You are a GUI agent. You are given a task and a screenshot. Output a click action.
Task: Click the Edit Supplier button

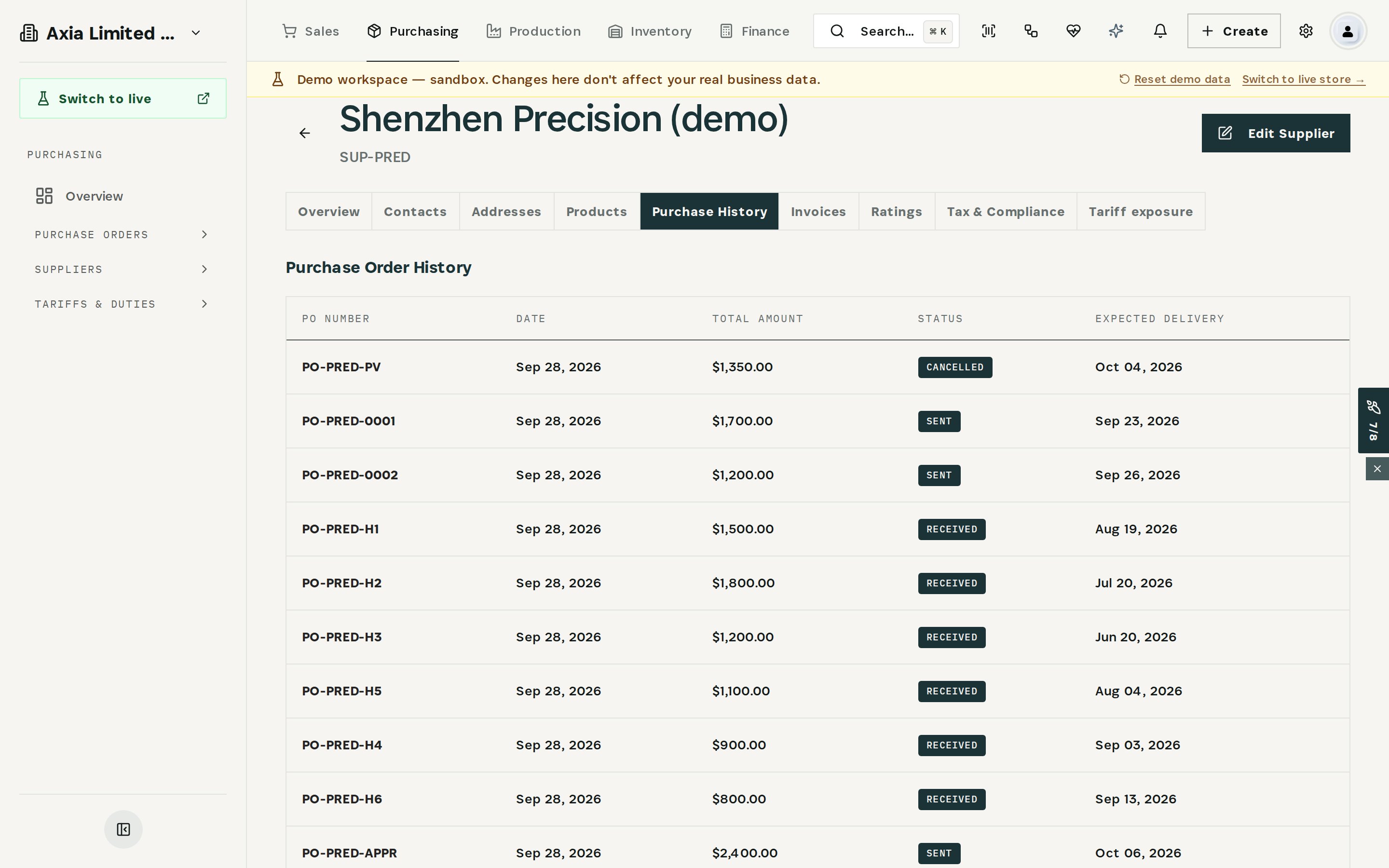[1275, 133]
